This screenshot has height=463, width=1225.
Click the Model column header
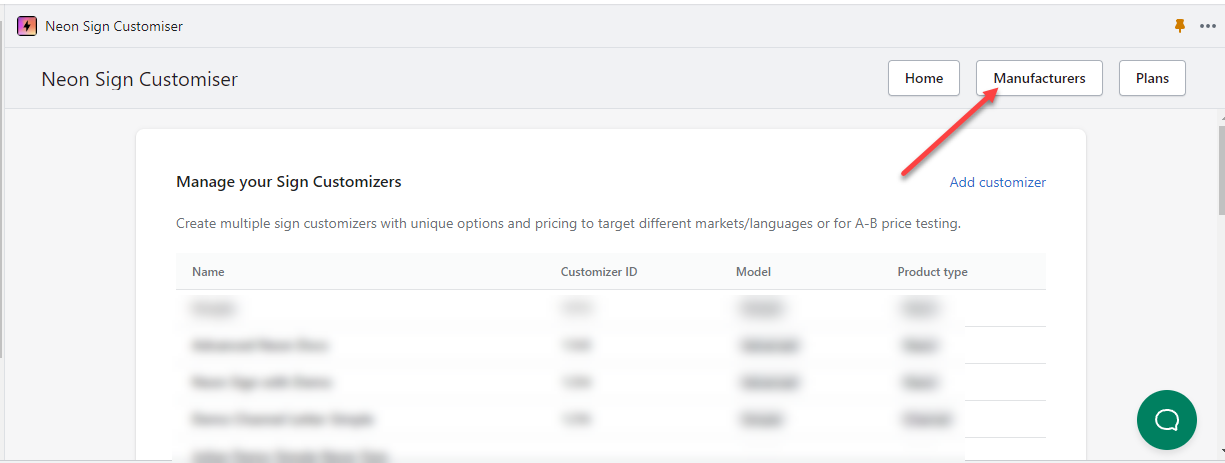(753, 272)
